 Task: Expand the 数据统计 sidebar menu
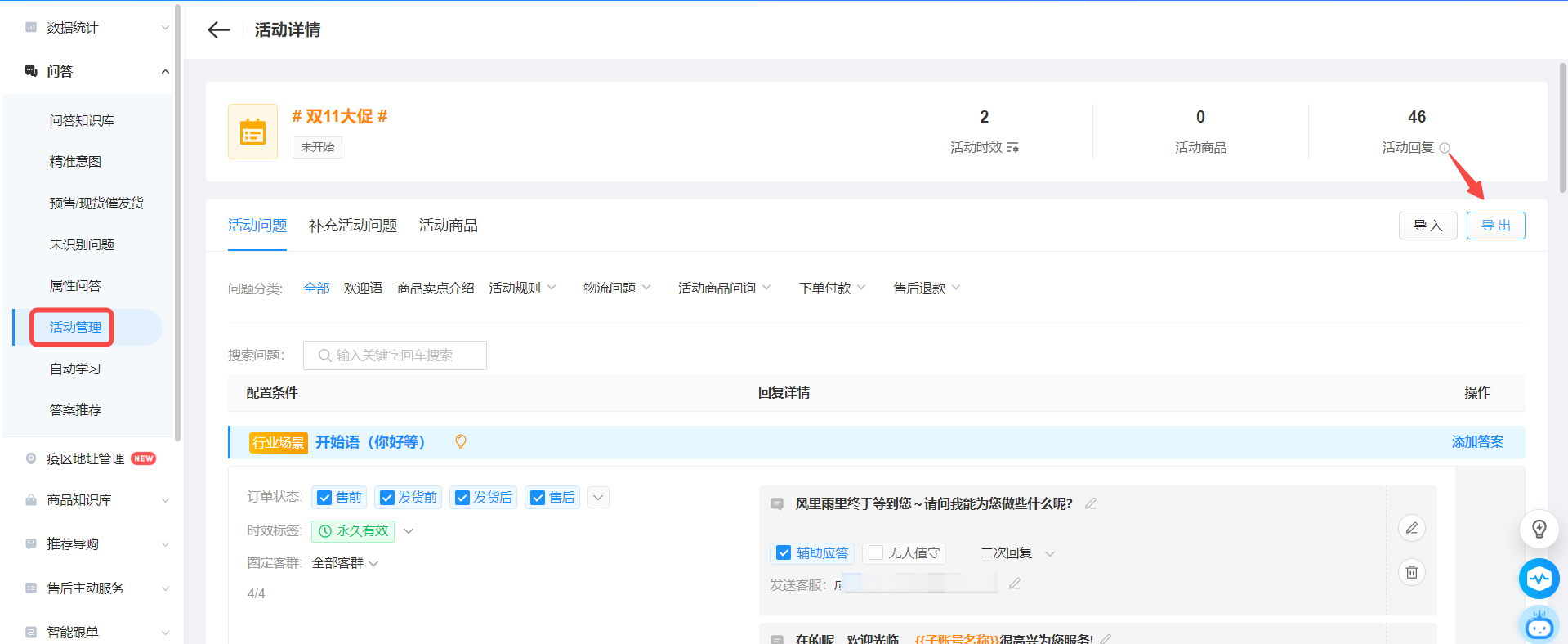tap(165, 28)
